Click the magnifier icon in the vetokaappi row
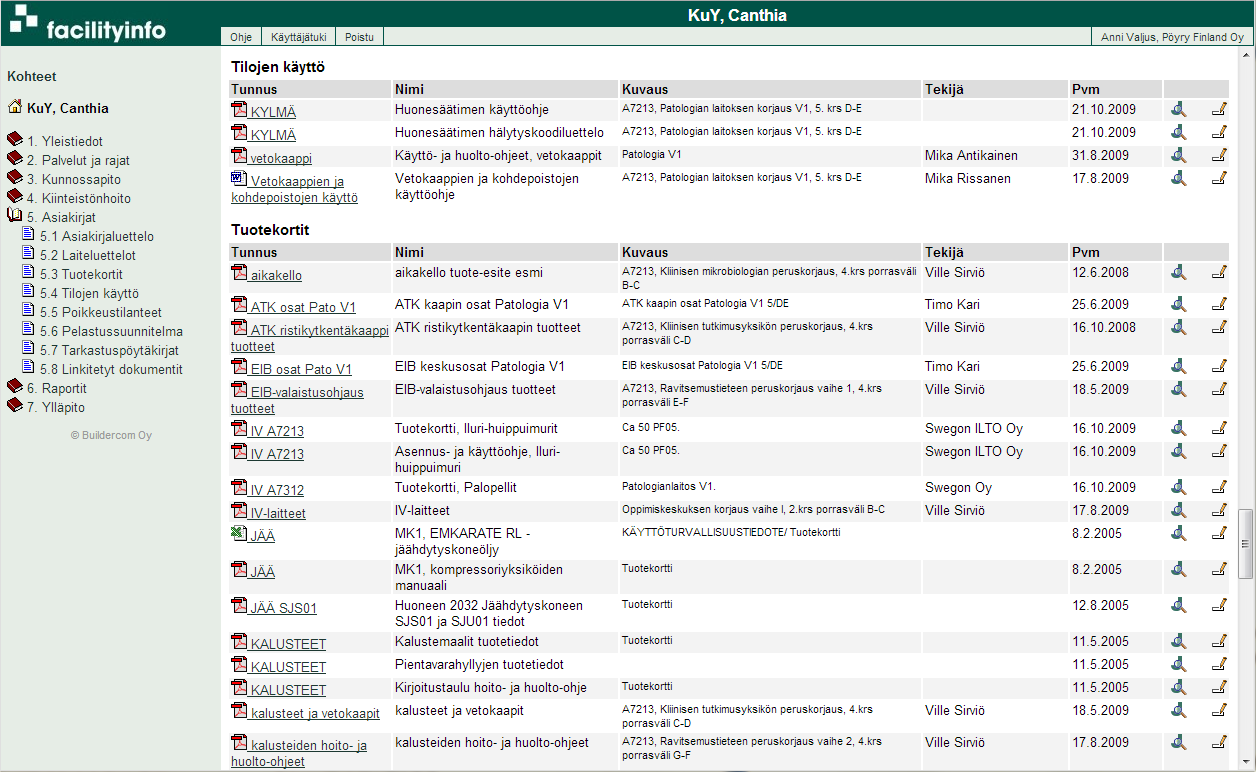The height and width of the screenshot is (772, 1256). coord(1179,155)
